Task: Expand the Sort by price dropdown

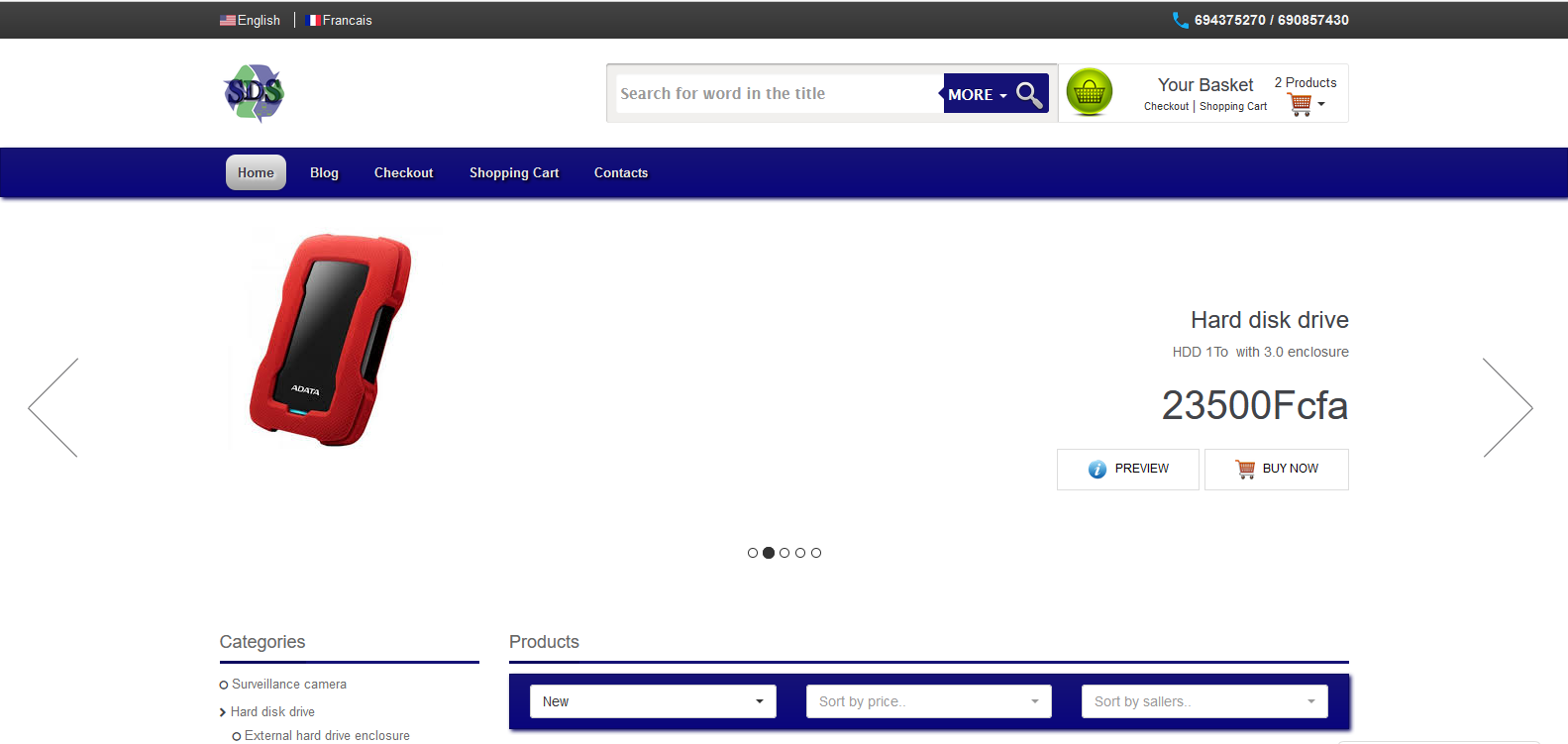Action: [928, 701]
